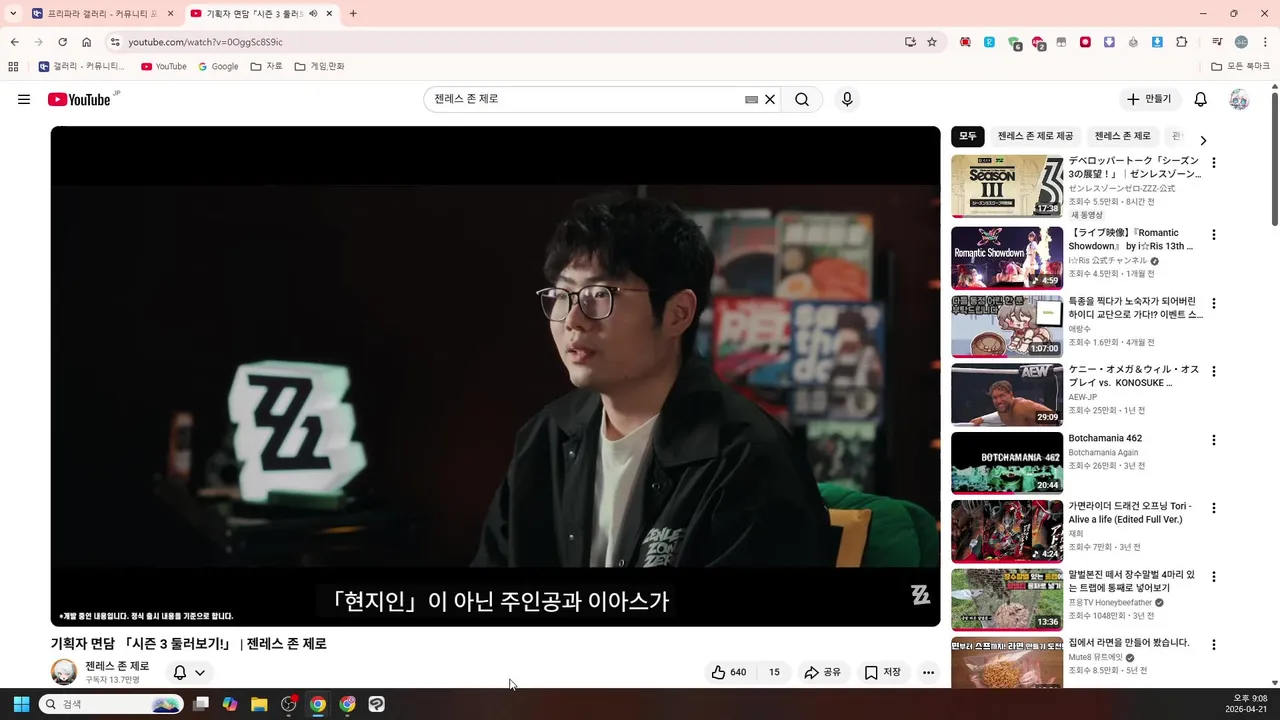Click the 만들기 create button
The image size is (1280, 720).
click(x=1149, y=99)
